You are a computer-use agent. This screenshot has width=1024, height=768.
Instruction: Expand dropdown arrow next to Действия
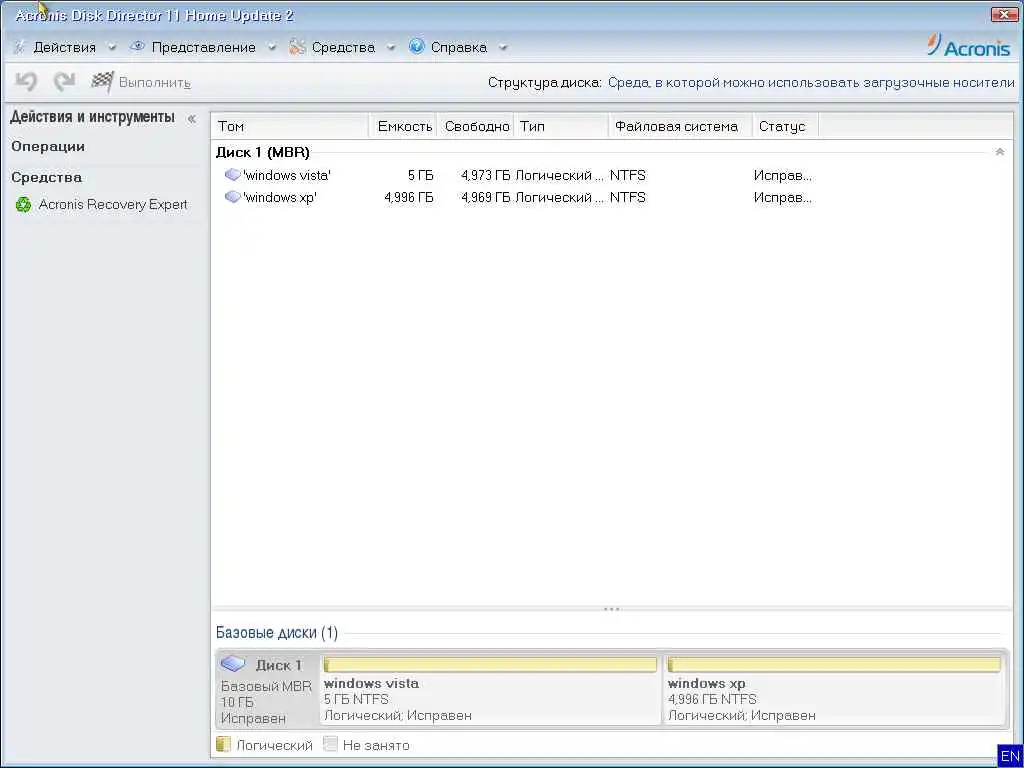pyautogui.click(x=112, y=48)
